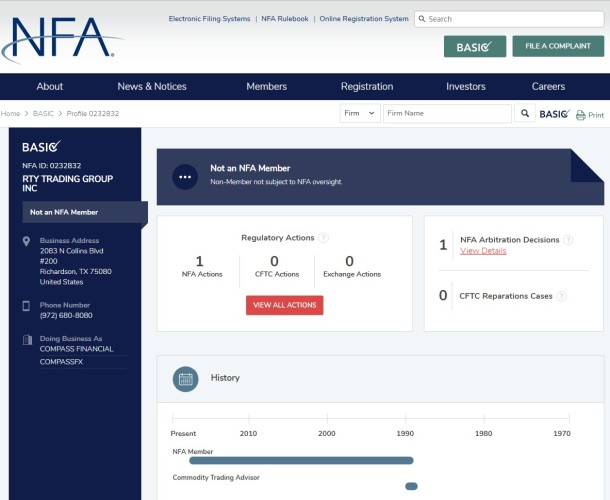The width and height of the screenshot is (610, 500).
Task: Open the Registration menu
Action: pos(367,86)
